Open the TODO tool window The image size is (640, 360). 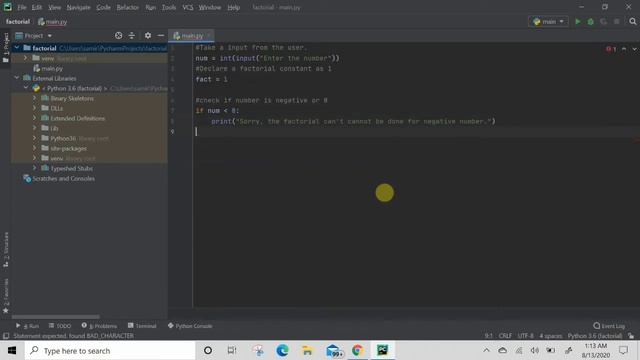coord(60,326)
